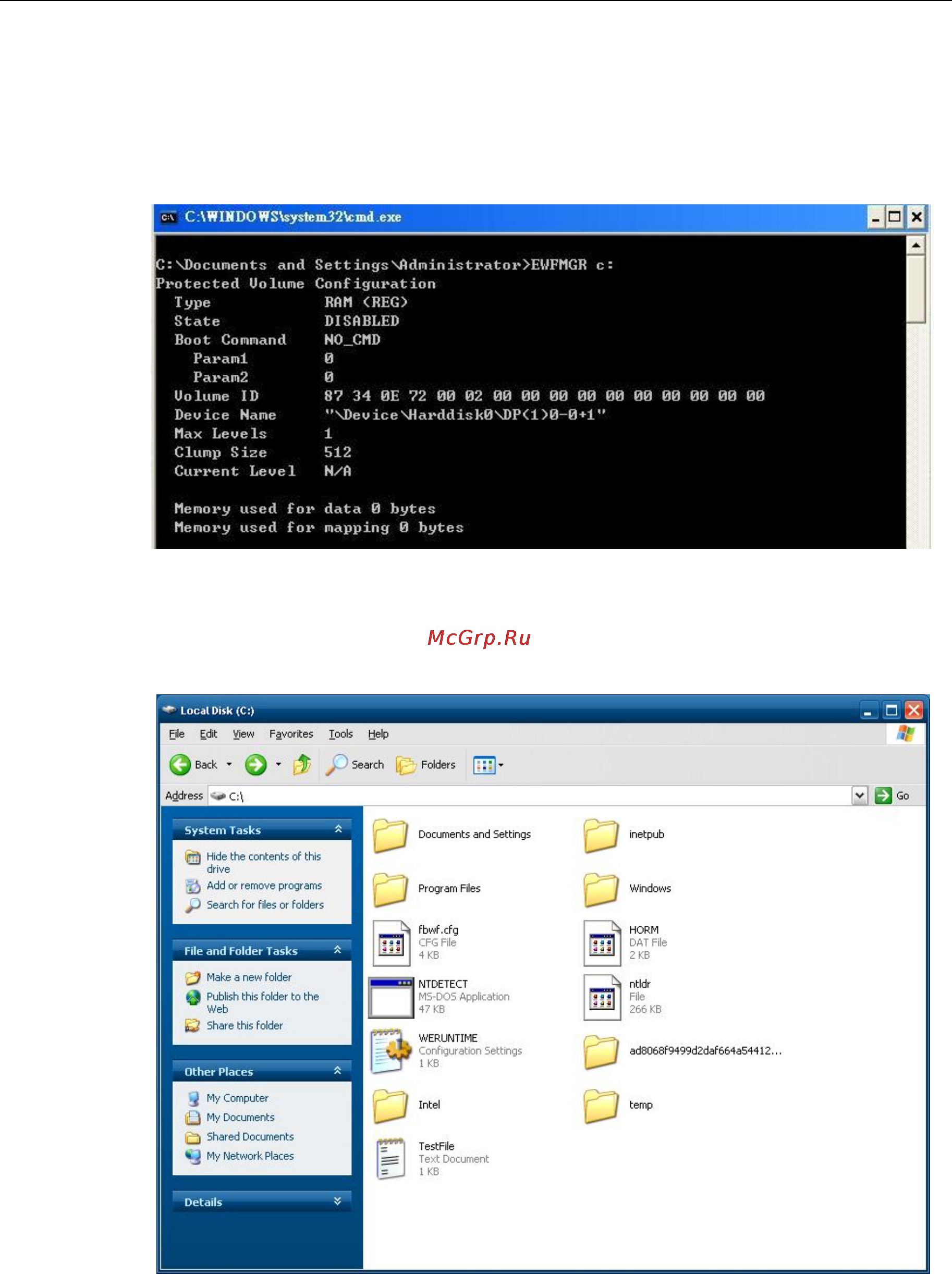Collapse the System Tasks panel
This screenshot has width=952, height=1274.
(x=338, y=829)
